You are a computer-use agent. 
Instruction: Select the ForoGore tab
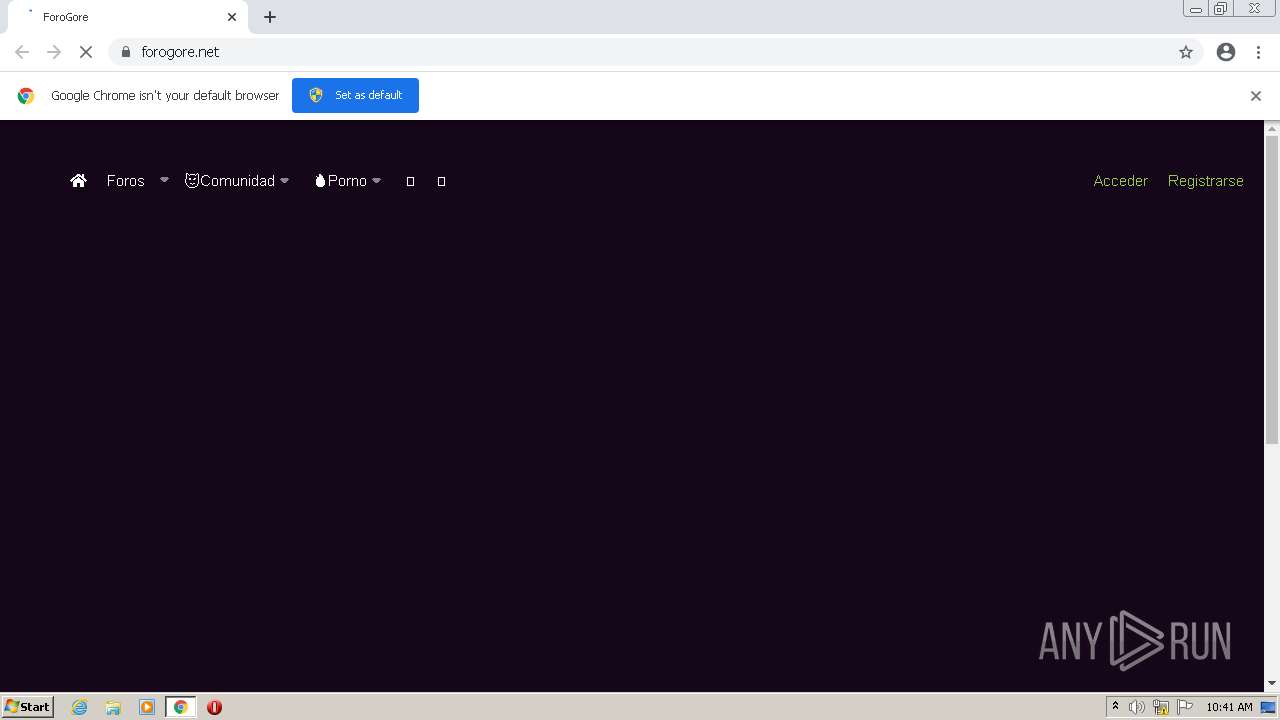coord(130,17)
